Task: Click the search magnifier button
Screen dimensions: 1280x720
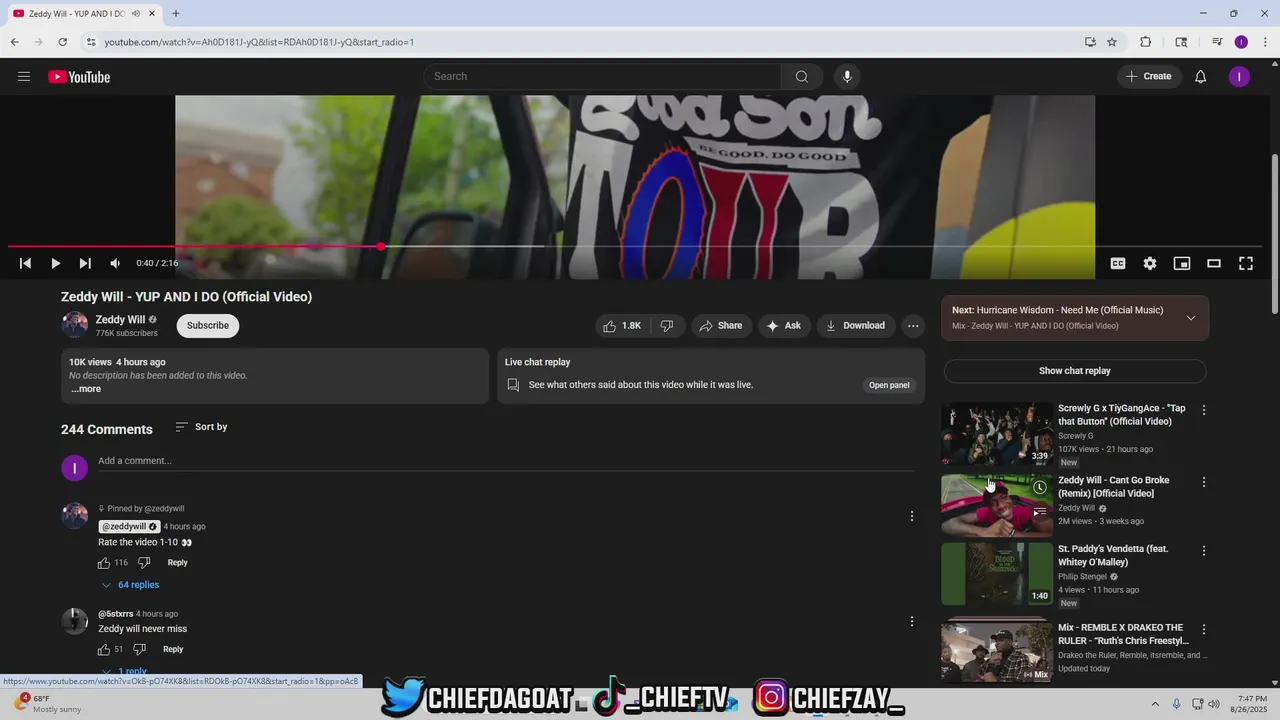Action: coord(801,77)
